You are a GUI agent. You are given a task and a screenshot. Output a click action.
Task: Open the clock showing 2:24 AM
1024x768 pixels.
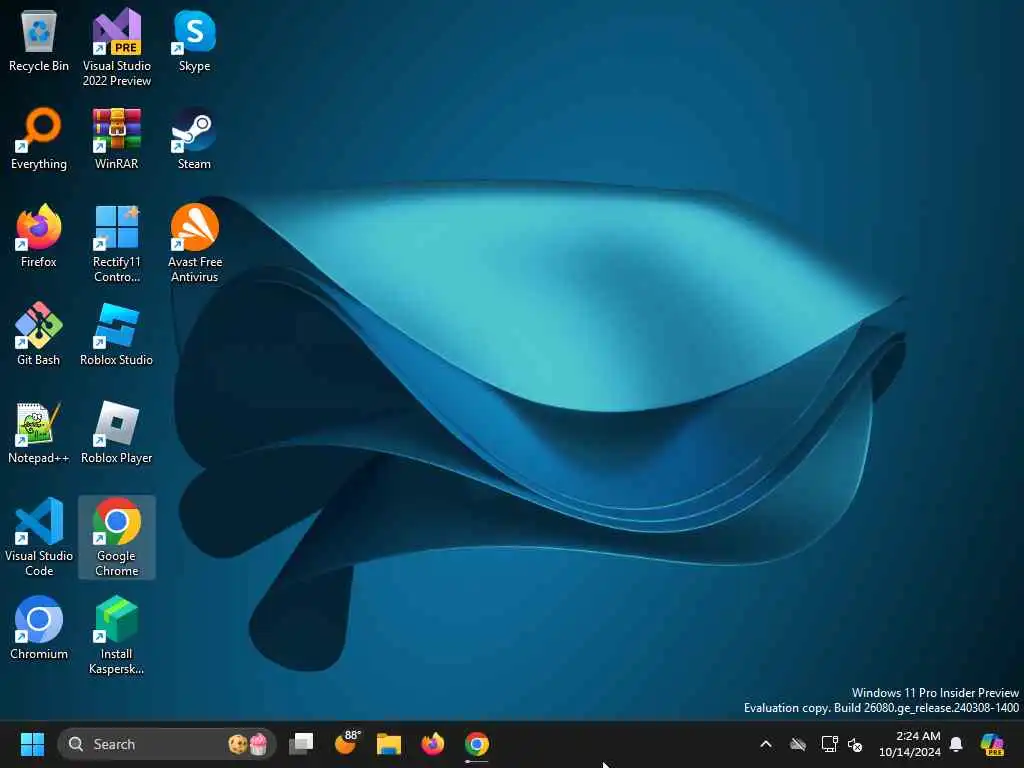point(910,744)
